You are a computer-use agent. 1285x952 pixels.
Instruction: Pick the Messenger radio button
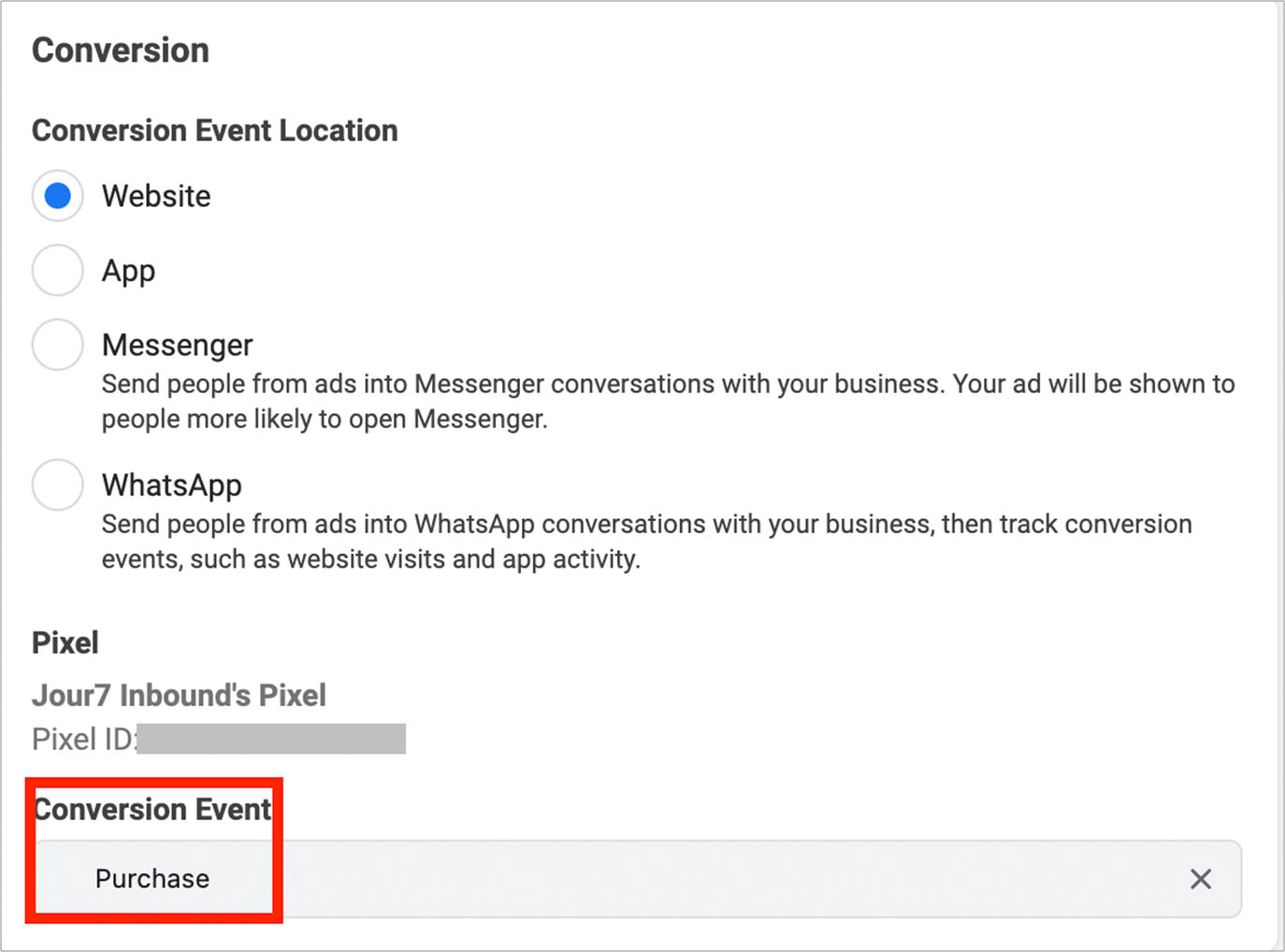pos(58,345)
